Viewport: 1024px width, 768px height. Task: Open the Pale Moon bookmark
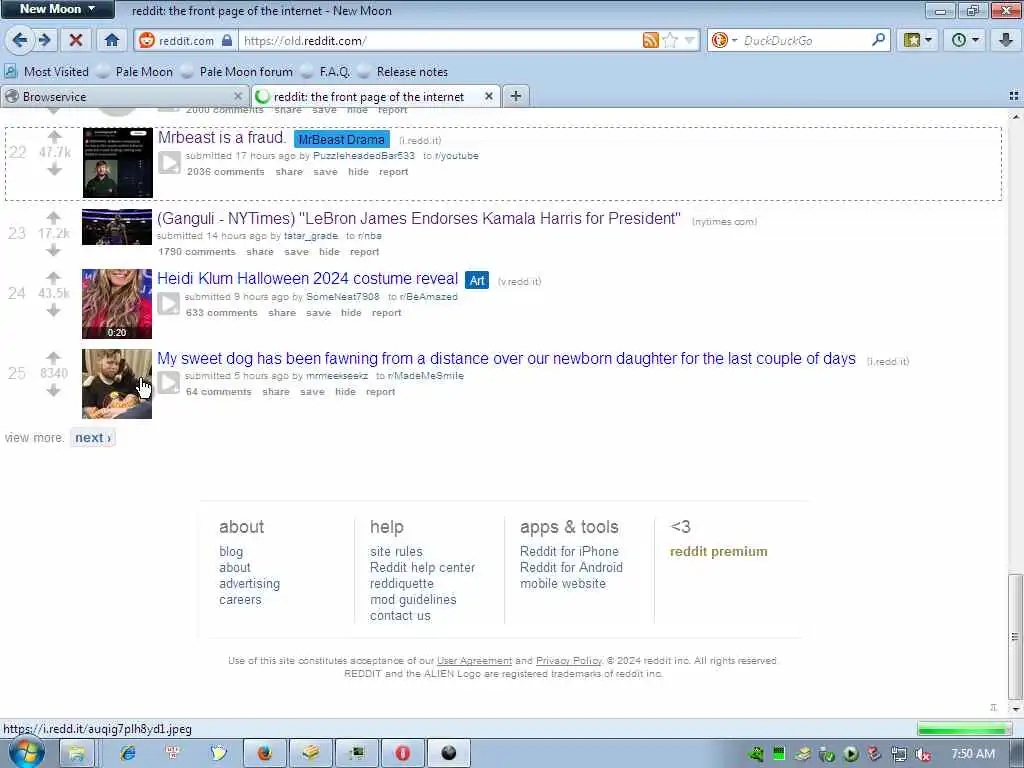tap(135, 72)
